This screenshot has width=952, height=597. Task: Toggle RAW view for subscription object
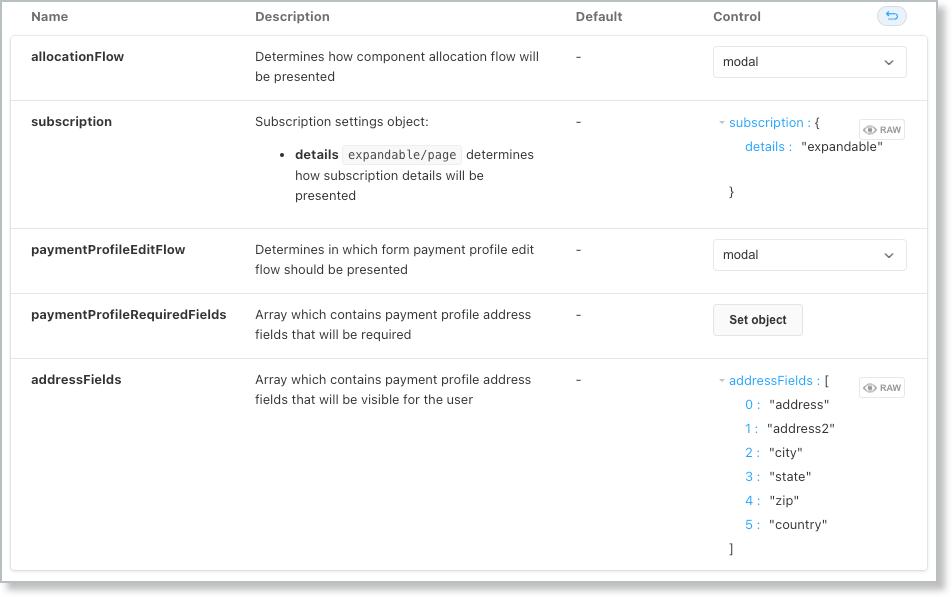coord(882,130)
